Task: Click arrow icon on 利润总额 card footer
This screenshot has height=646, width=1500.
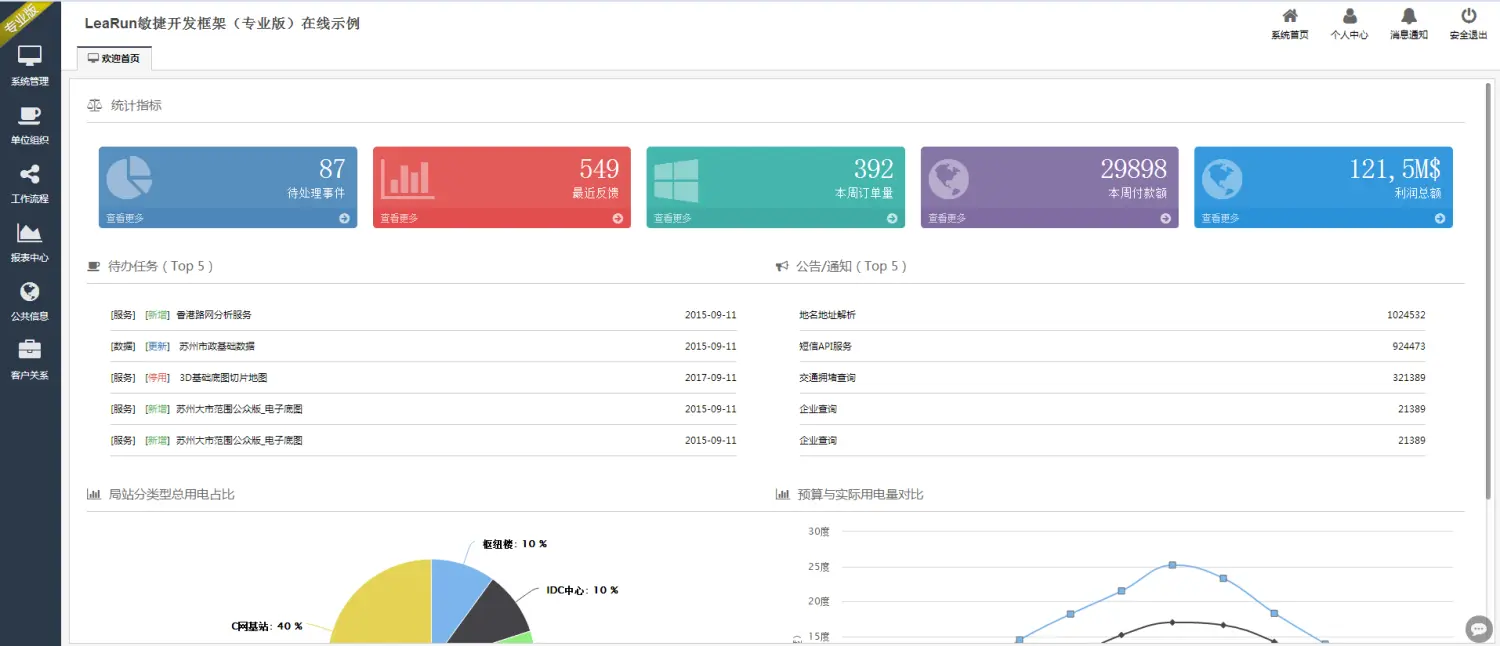Action: click(x=1440, y=218)
